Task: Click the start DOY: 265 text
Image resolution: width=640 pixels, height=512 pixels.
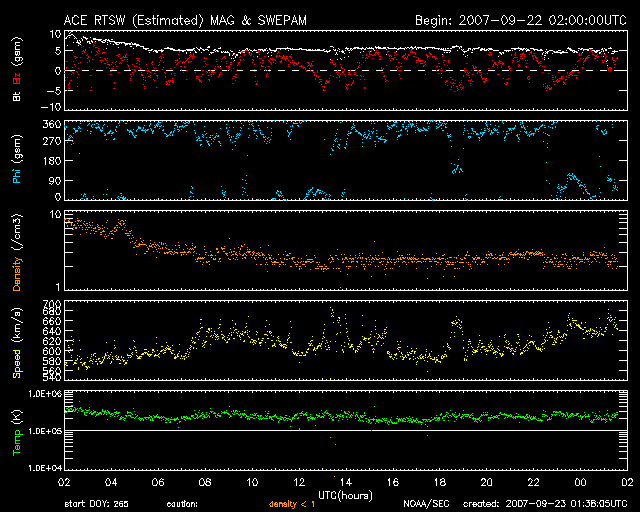Action: pos(95,503)
